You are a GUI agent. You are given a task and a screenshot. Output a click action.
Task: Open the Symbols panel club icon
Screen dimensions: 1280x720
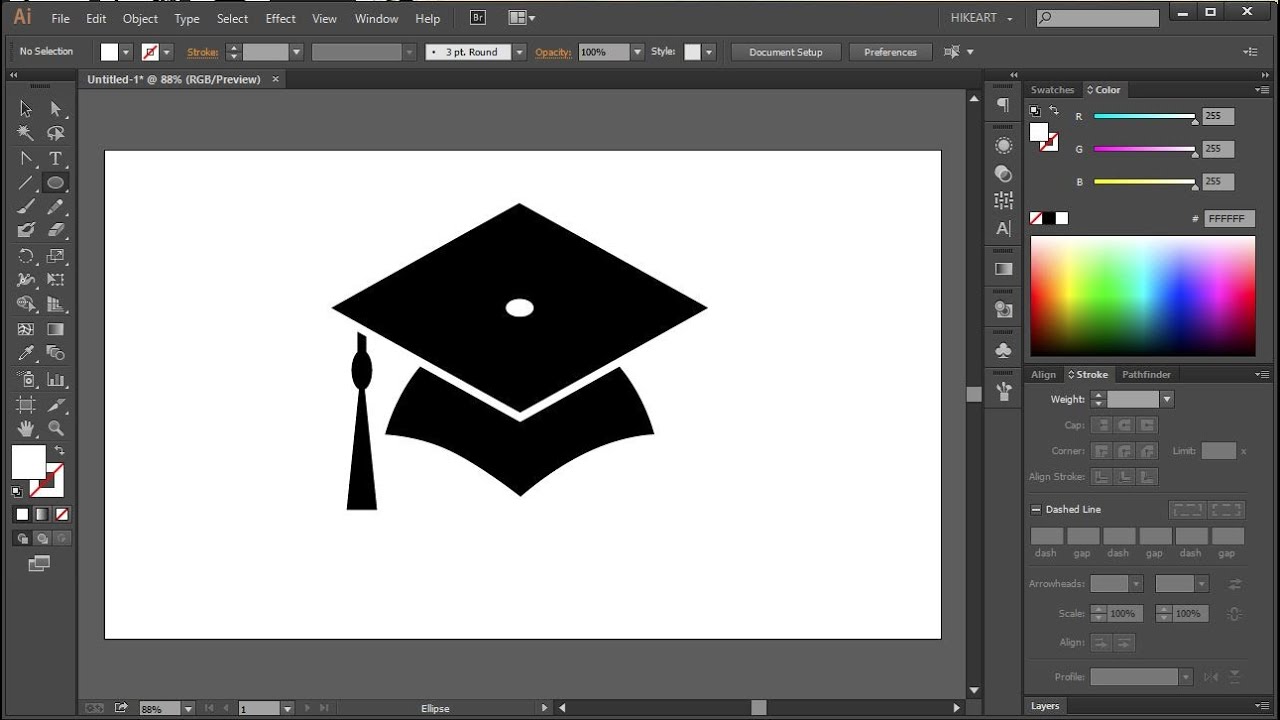1003,350
